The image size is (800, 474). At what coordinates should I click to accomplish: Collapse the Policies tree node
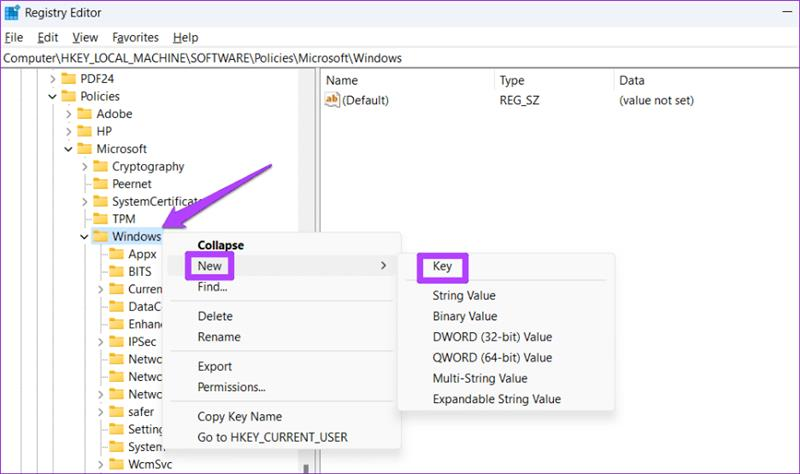pyautogui.click(x=52, y=96)
